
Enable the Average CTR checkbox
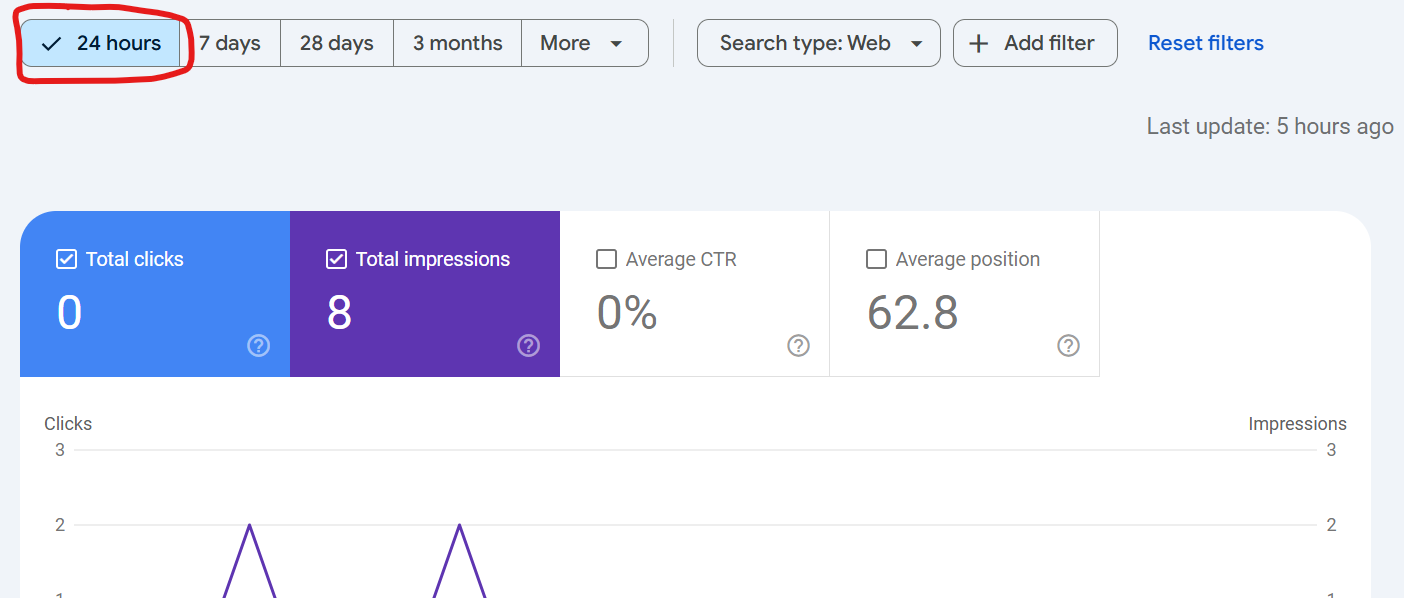(x=606, y=259)
